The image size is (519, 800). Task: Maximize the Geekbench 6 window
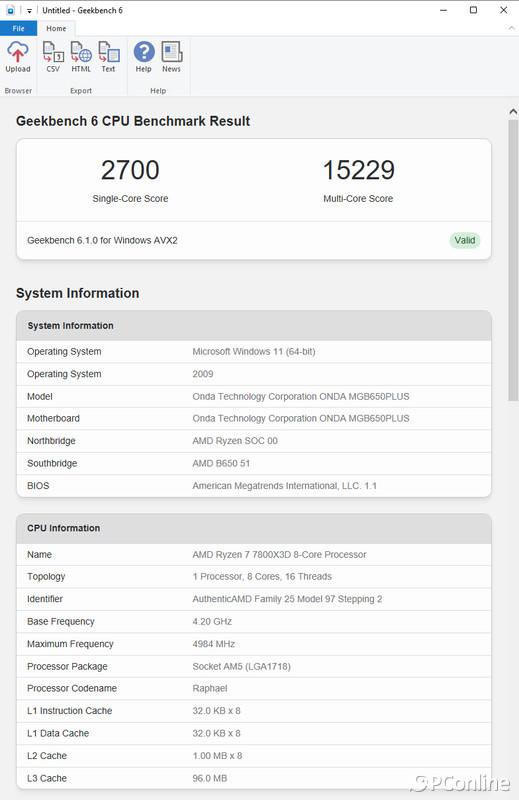[x=474, y=10]
